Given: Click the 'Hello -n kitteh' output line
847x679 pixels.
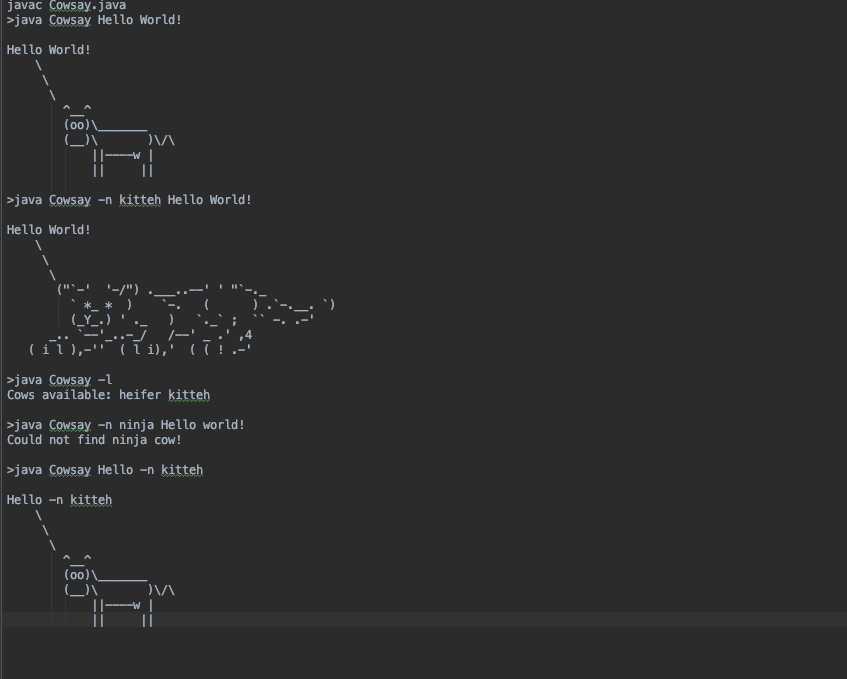Looking at the screenshot, I should point(59,500).
